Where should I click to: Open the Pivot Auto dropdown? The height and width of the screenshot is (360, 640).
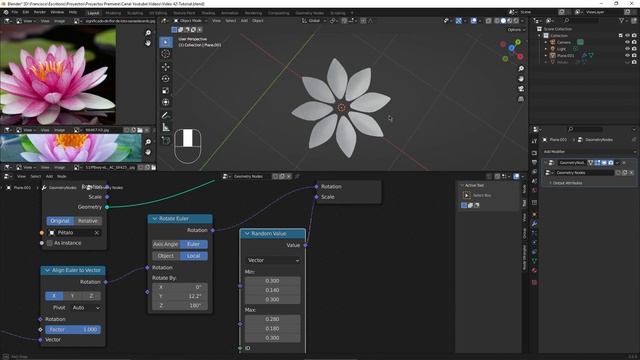(x=85, y=308)
